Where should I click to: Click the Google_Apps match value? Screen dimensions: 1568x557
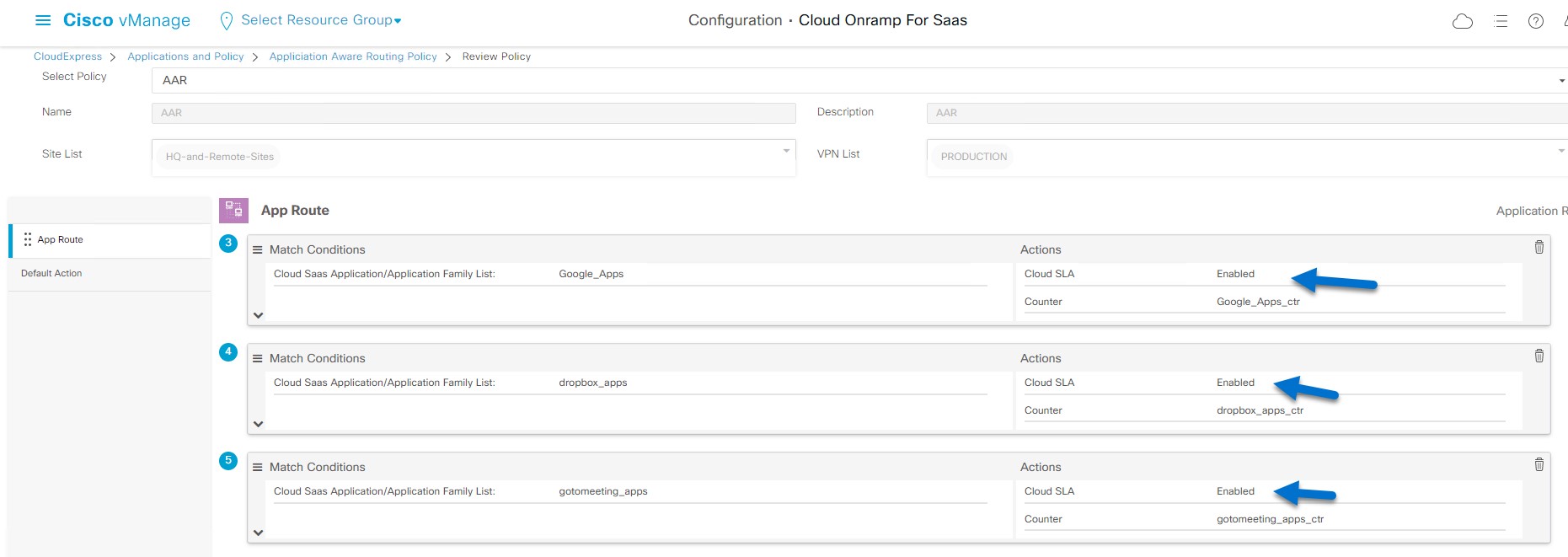click(x=591, y=274)
